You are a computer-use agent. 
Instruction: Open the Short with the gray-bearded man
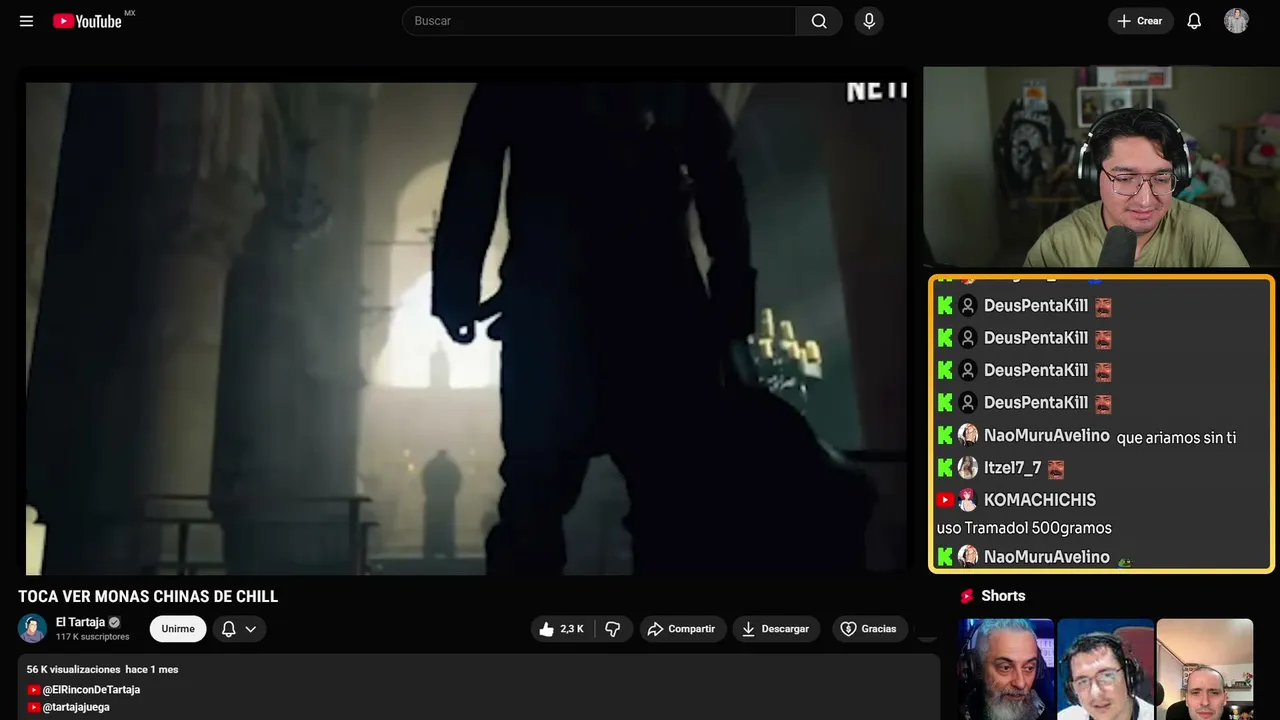pos(1006,669)
